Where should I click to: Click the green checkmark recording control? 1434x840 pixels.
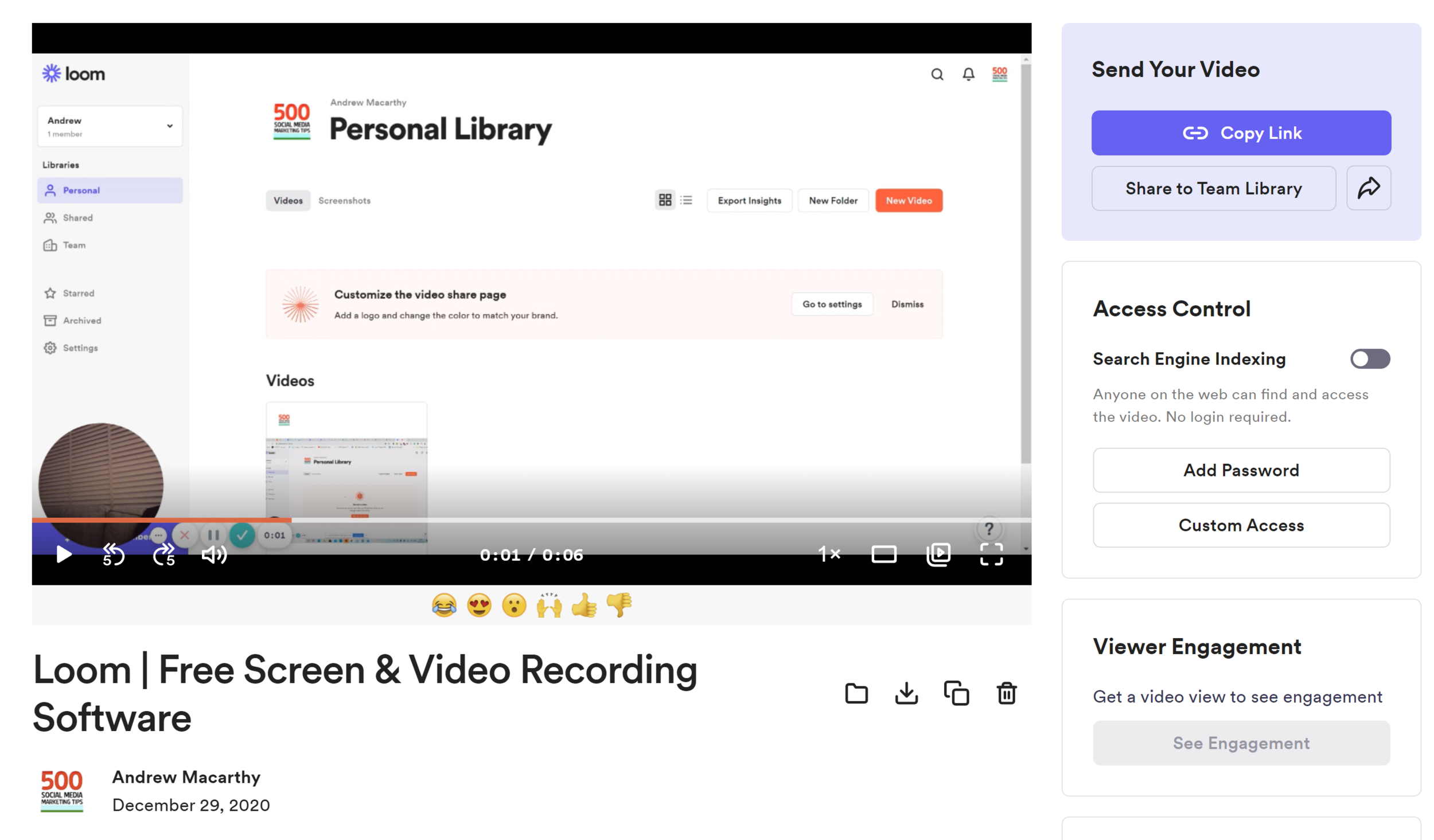tap(242, 536)
